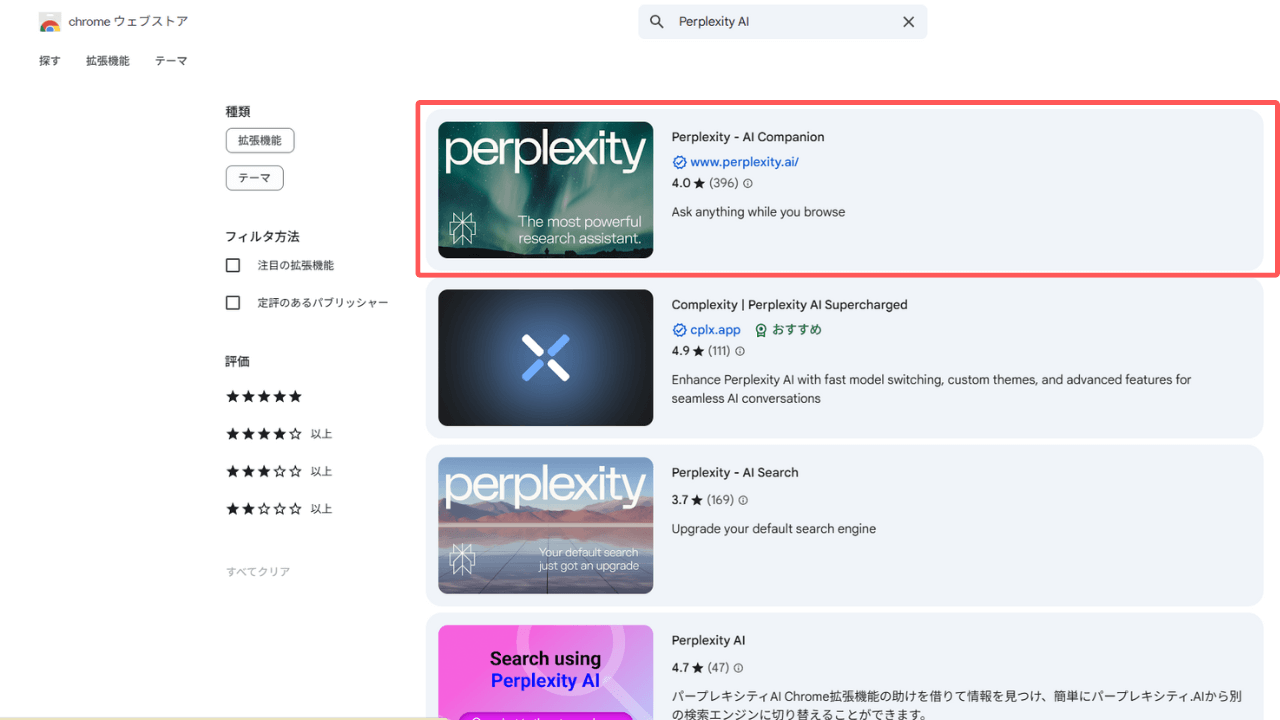Select the five-star rating filter
This screenshot has height=720, width=1280.
coord(264,397)
